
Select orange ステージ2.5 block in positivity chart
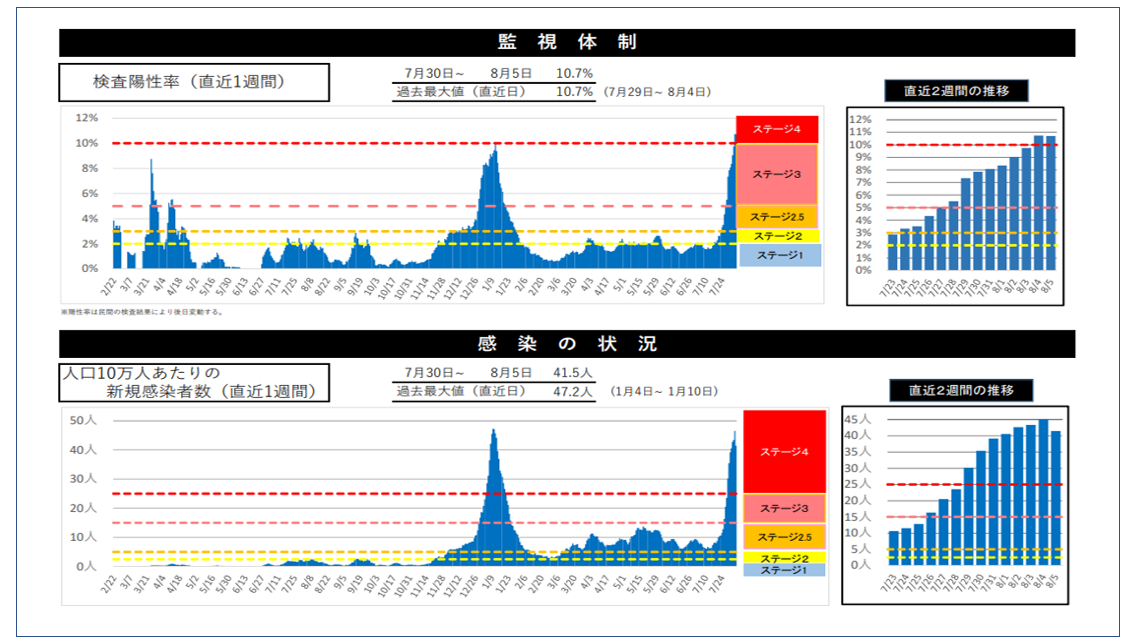[777, 216]
